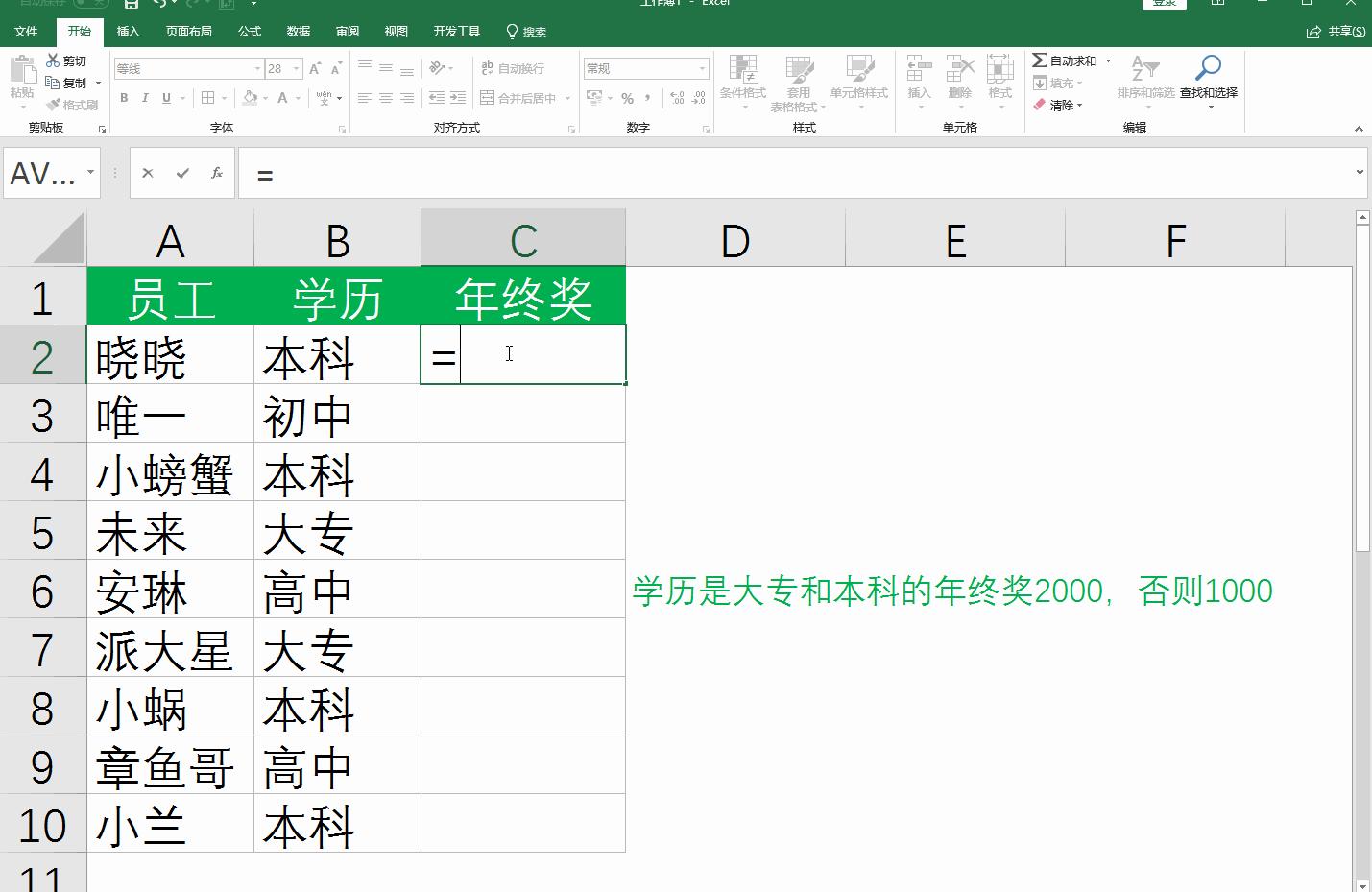Apply bold formatting with the B icon
This screenshot has width=1372, height=892.
click(124, 97)
